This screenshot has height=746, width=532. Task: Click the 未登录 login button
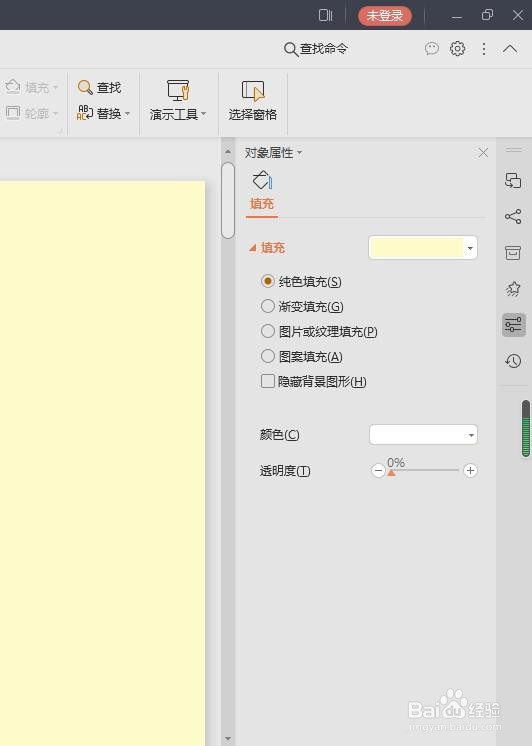tap(384, 16)
